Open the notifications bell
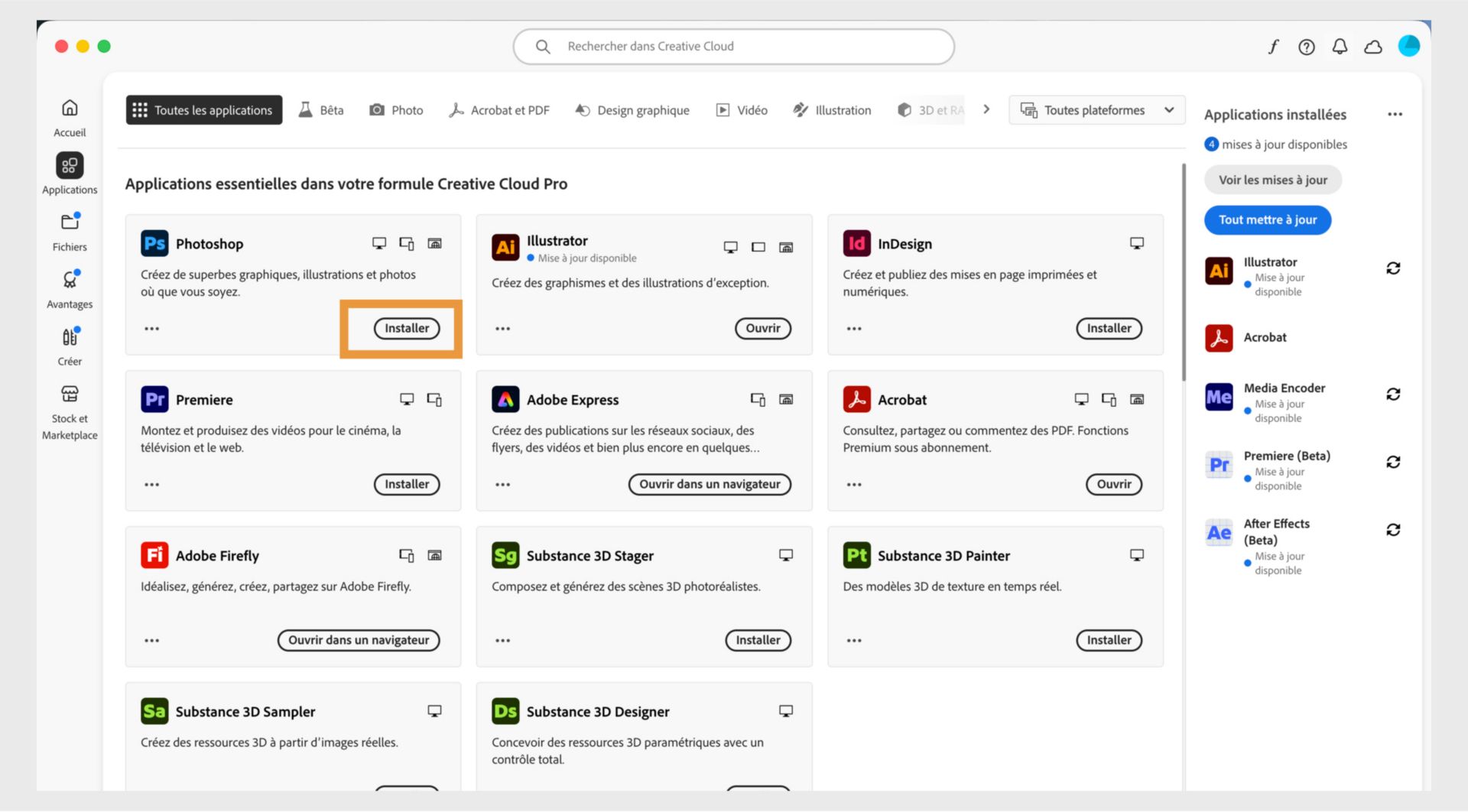 [x=1340, y=47]
